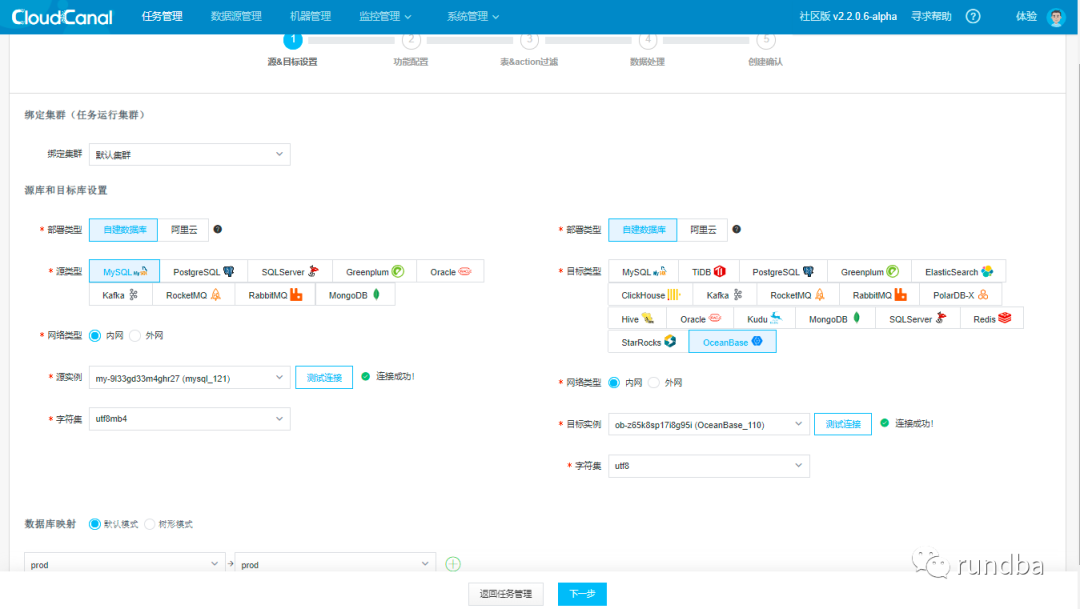This screenshot has width=1080, height=609.
Task: Add database mapping with green plus icon
Action: click(453, 564)
